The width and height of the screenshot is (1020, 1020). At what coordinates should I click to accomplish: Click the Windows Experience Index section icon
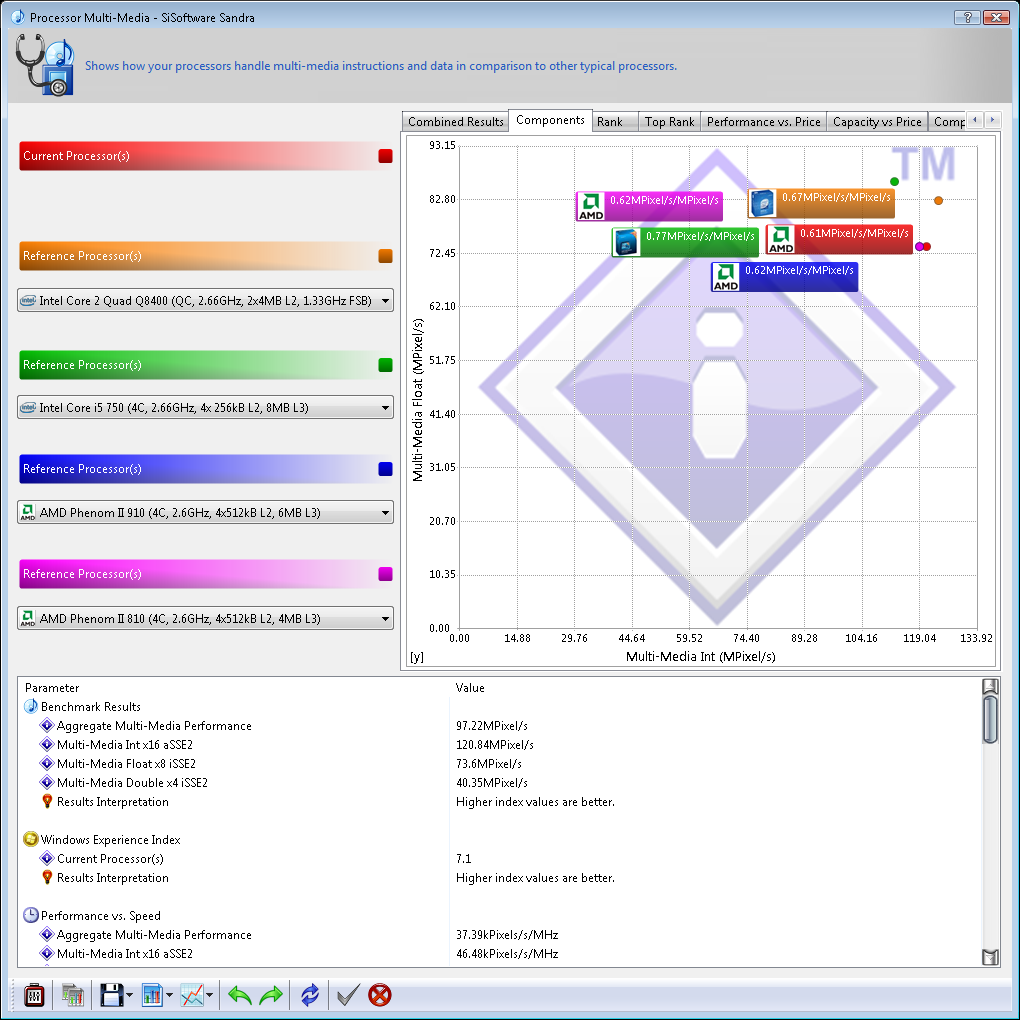pos(31,839)
